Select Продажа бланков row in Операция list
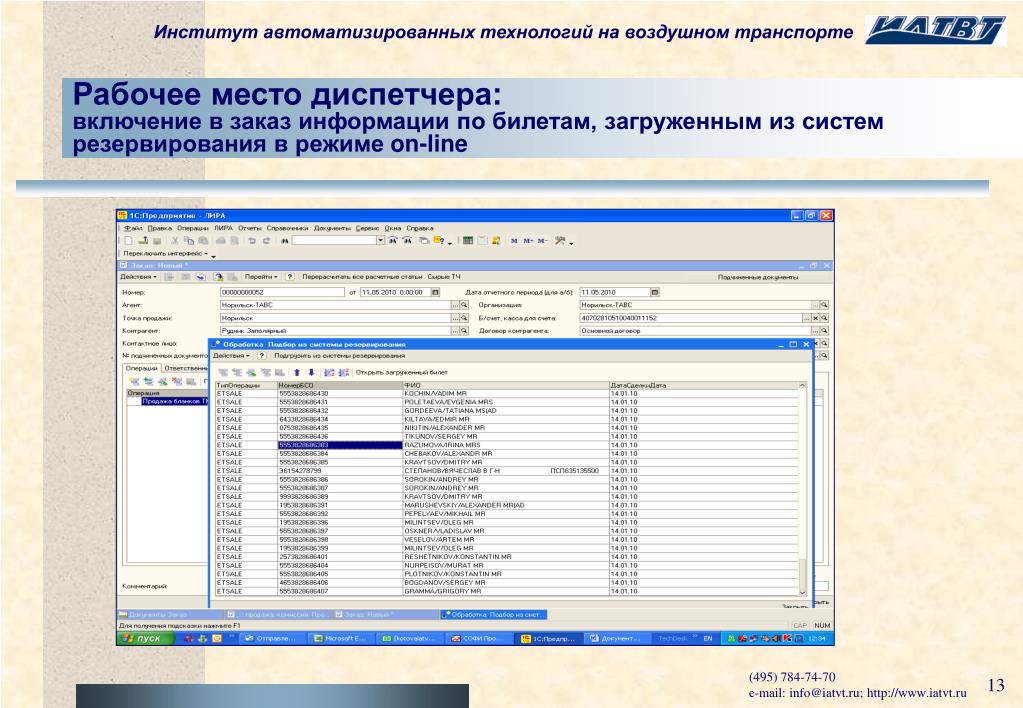Image resolution: width=1023 pixels, height=708 pixels. [x=174, y=401]
